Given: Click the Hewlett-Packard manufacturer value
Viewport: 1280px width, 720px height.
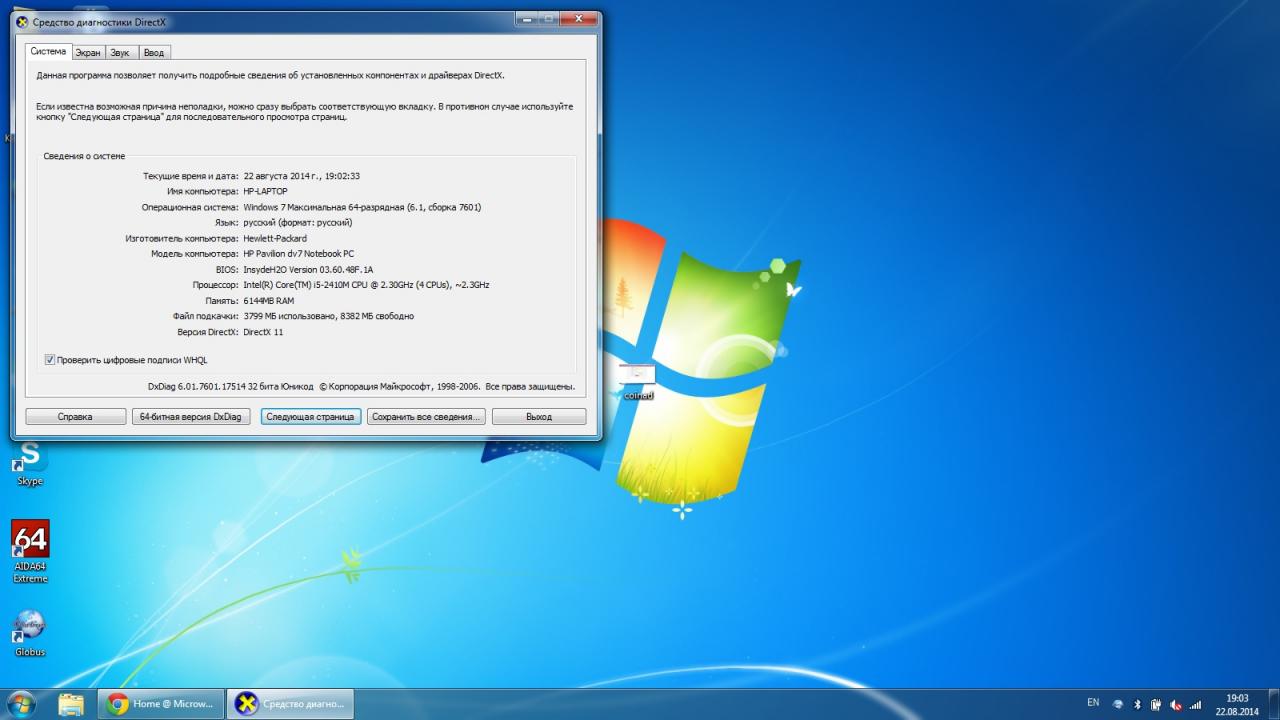Looking at the screenshot, I should point(275,238).
